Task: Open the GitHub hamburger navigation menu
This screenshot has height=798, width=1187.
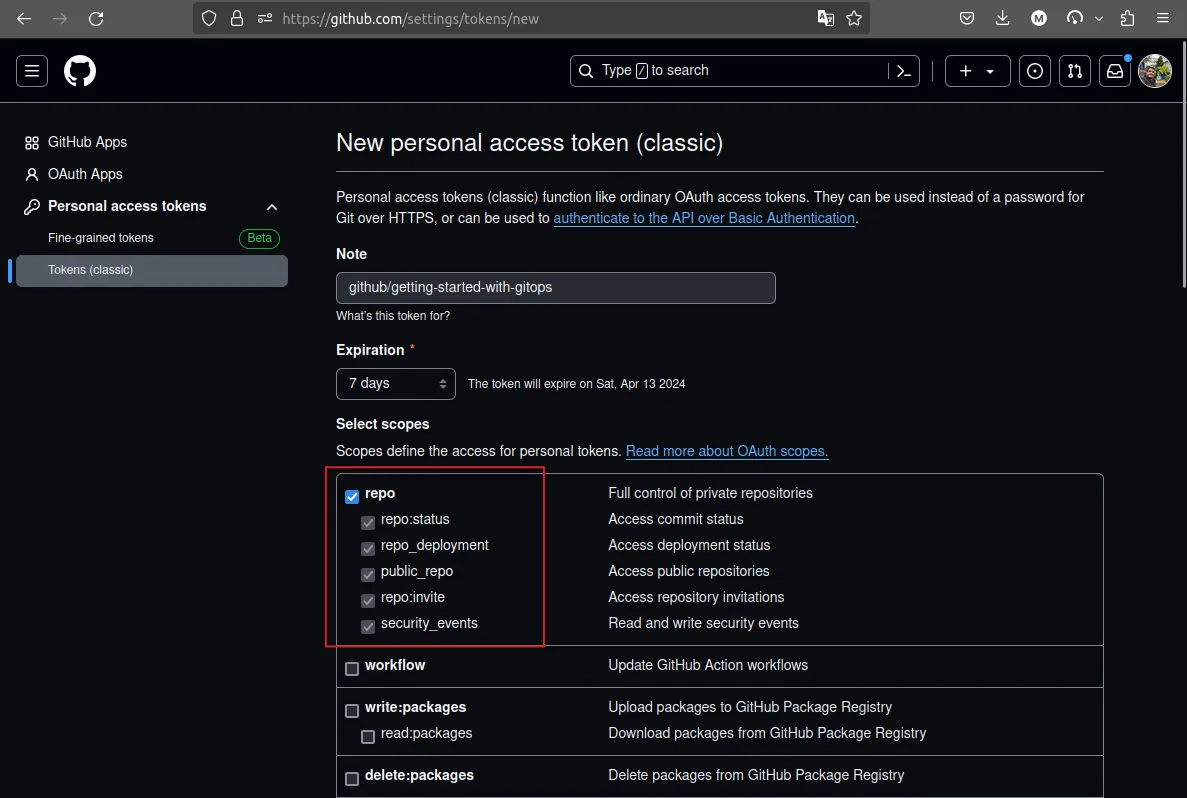Action: coord(32,71)
